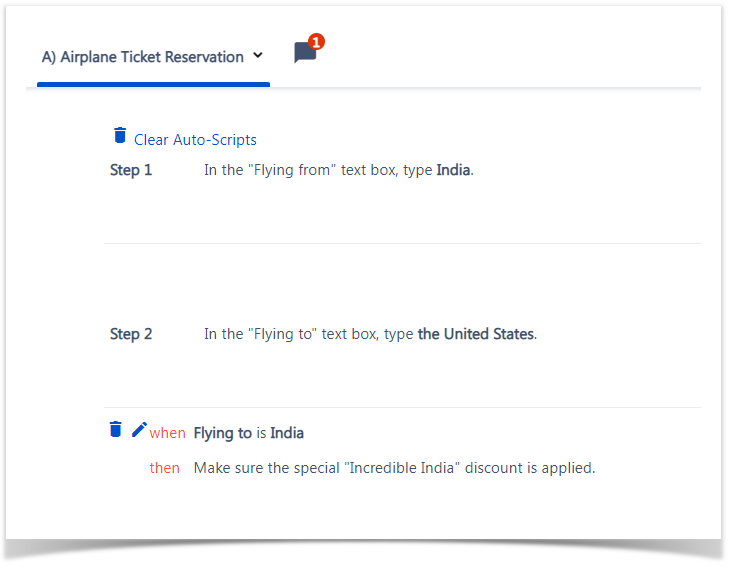The image size is (735, 568).
Task: Edit the when-rule with the pencil icon
Action: pos(139,429)
